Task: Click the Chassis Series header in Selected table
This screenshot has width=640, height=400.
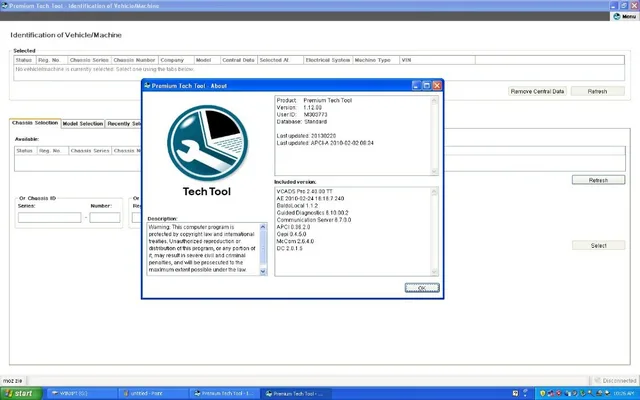Action: click(89, 60)
